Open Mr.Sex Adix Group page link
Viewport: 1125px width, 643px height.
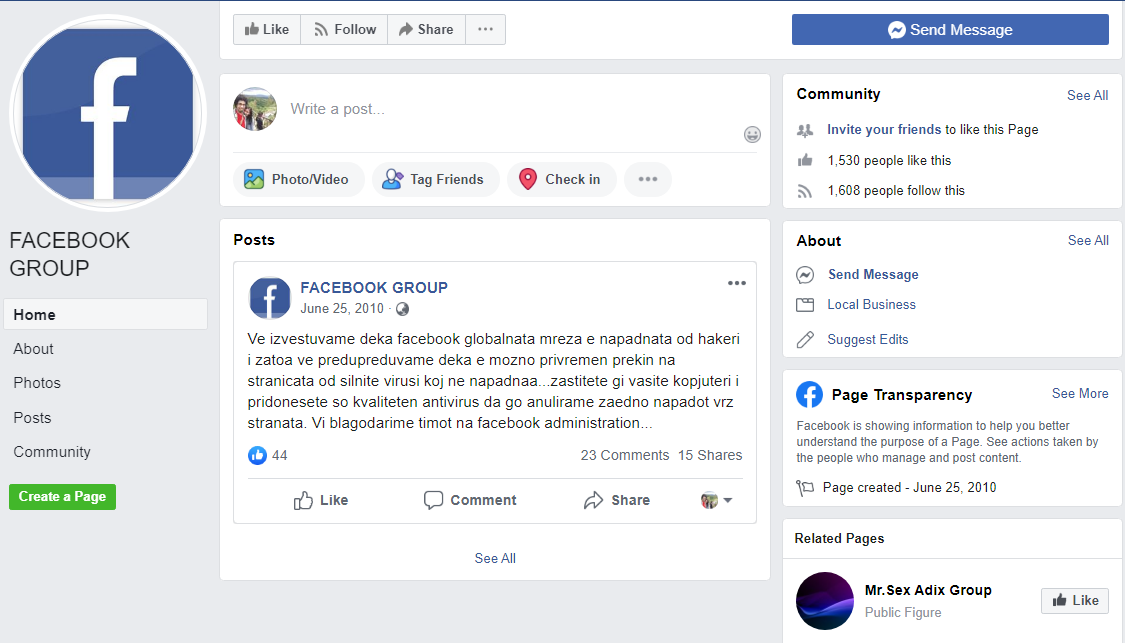click(928, 590)
